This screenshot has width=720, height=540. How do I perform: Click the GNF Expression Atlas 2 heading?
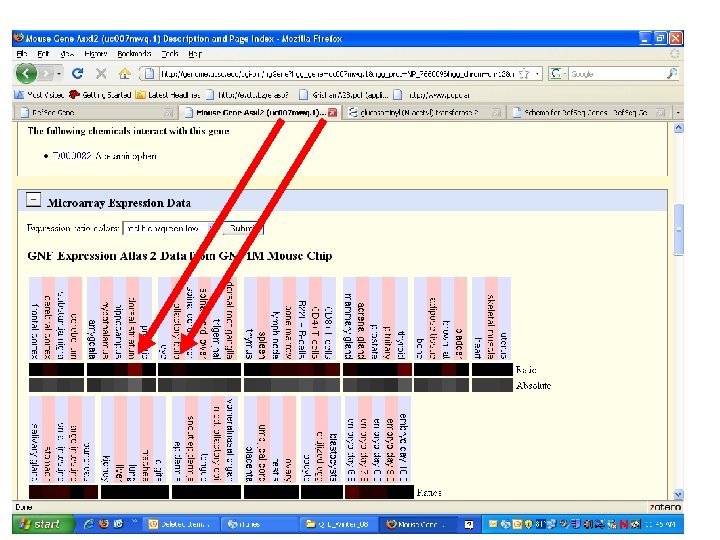pos(180,256)
